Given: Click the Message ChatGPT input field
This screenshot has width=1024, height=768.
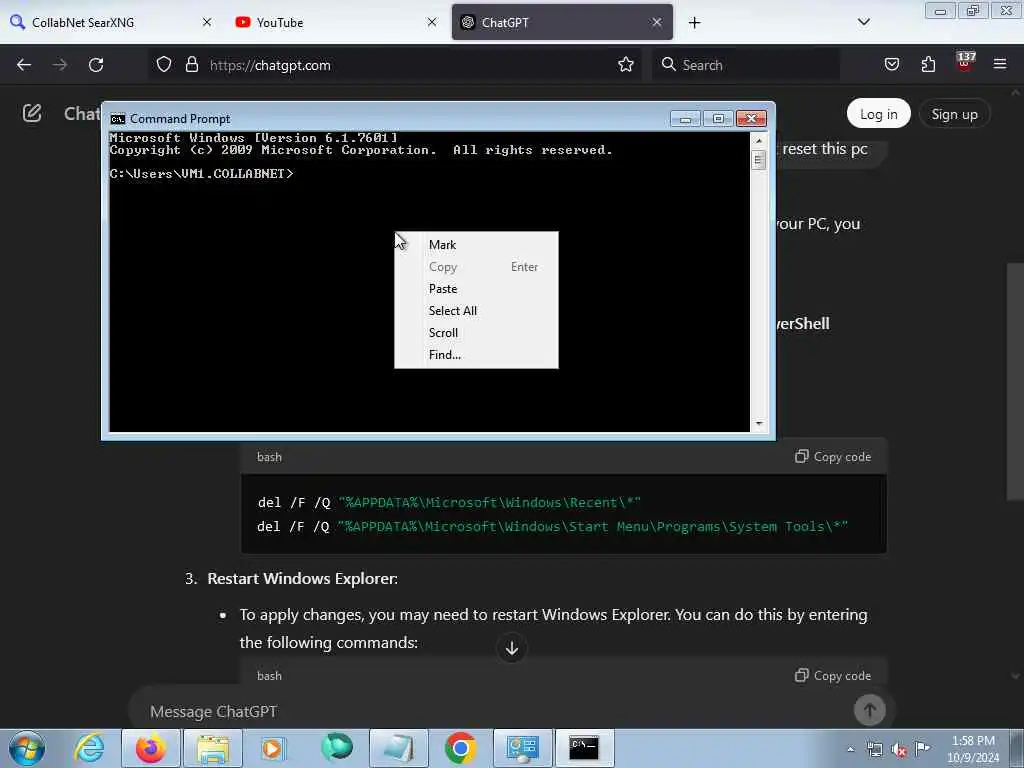Looking at the screenshot, I should click(x=490, y=711).
